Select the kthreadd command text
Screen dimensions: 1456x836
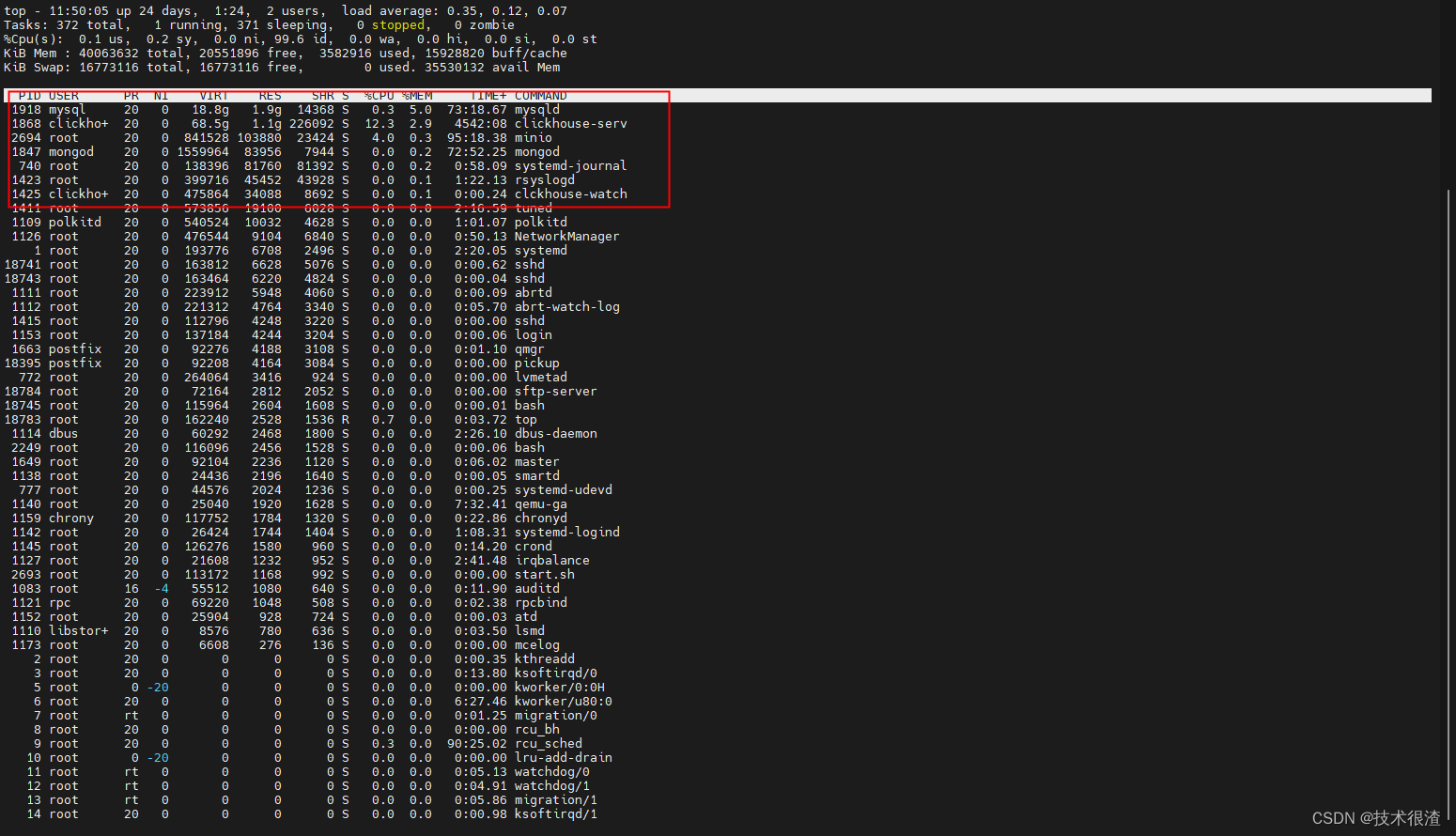tap(545, 659)
